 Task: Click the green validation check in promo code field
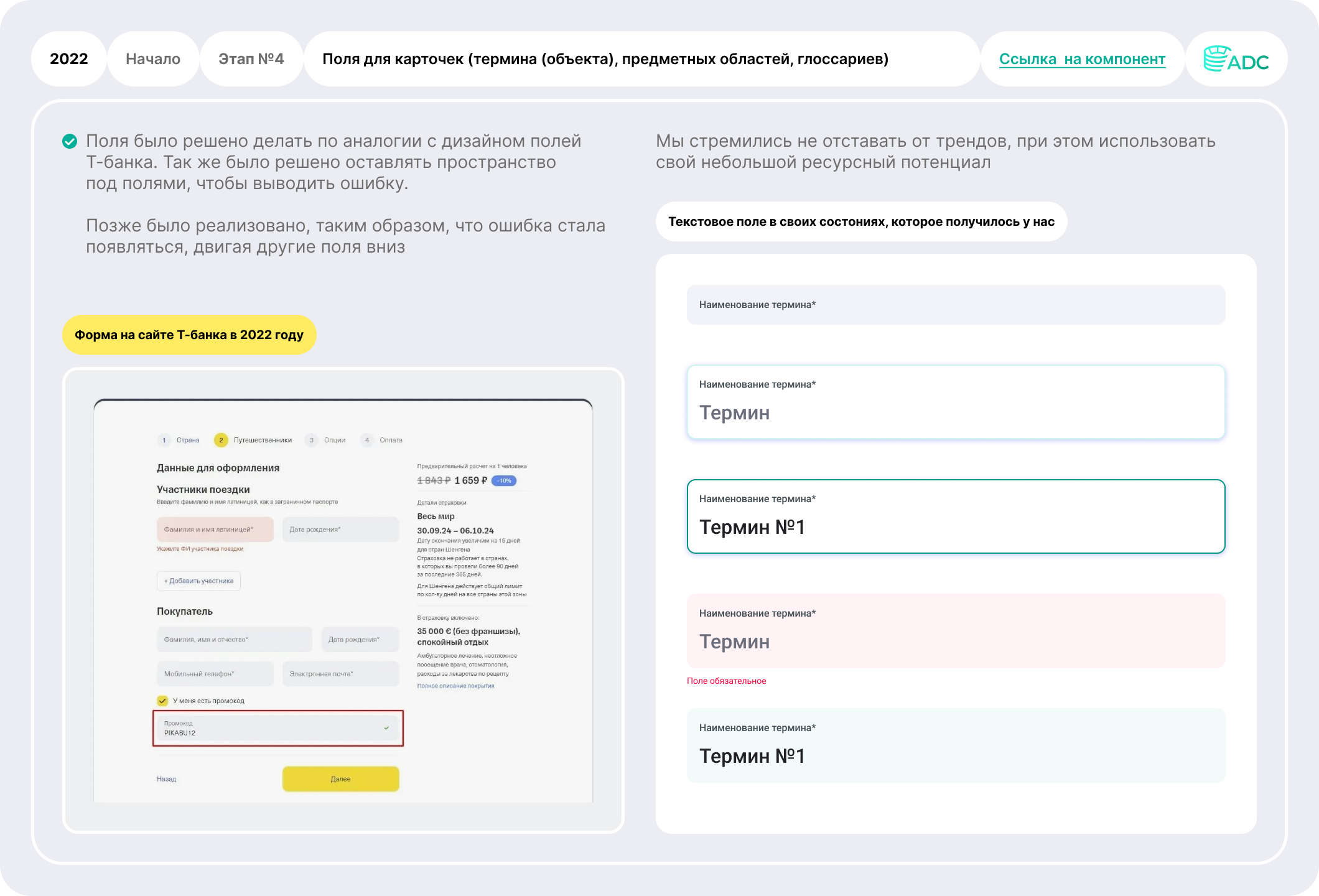[x=386, y=727]
